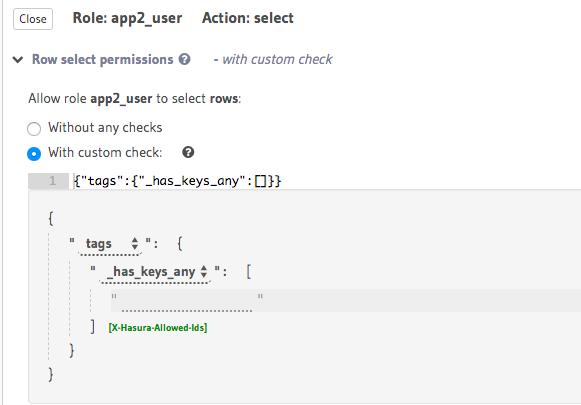Click the 'With custom check:' label text
Image resolution: width=581 pixels, height=405 pixels.
(x=105, y=152)
